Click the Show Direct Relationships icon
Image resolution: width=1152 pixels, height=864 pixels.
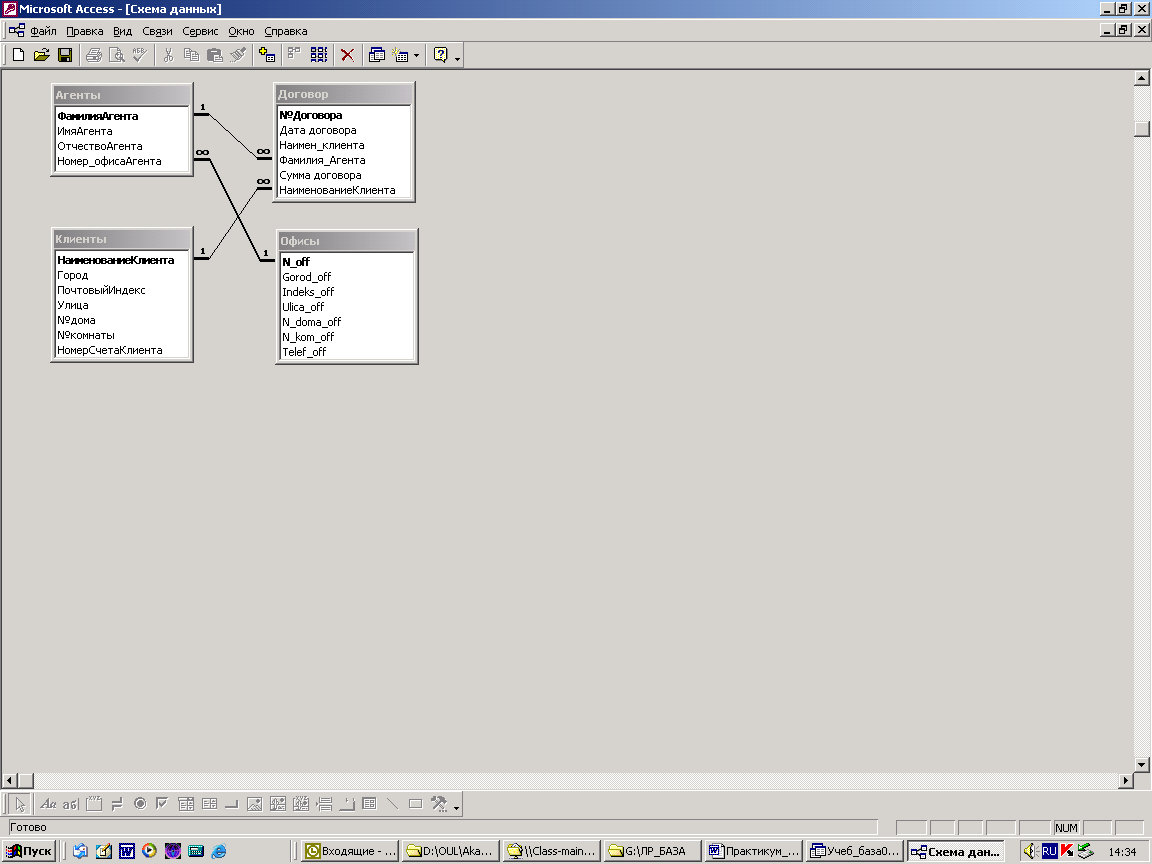(295, 55)
